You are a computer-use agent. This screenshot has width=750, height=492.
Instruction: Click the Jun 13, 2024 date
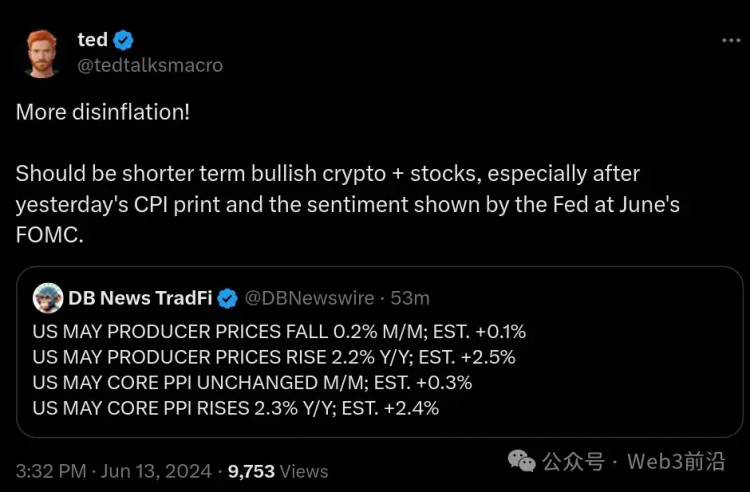156,471
